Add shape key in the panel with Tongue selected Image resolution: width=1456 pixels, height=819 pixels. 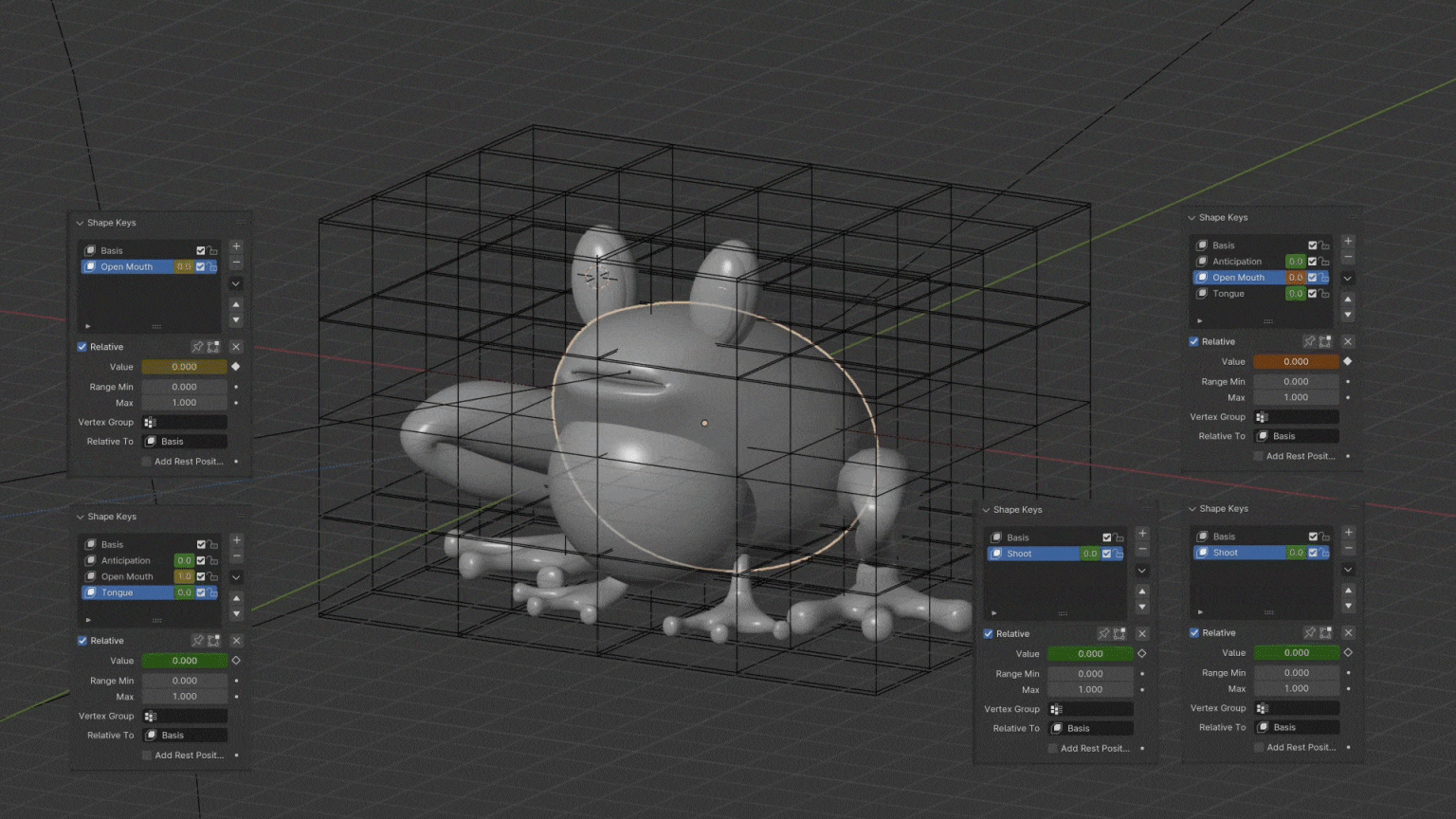(237, 541)
